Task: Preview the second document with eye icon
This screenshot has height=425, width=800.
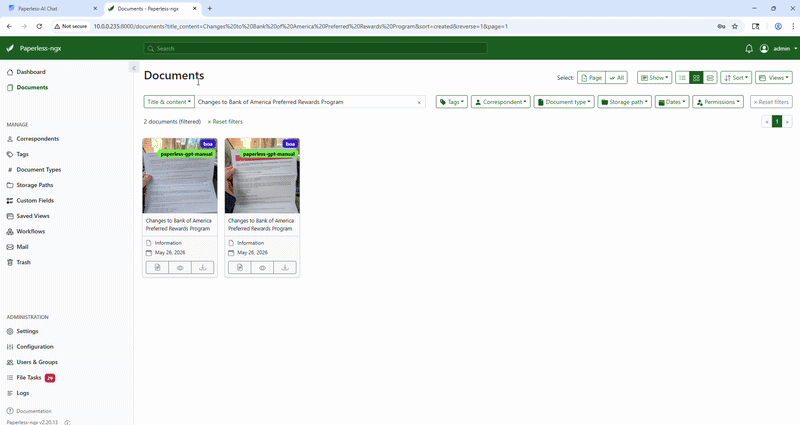Action: 262,267
